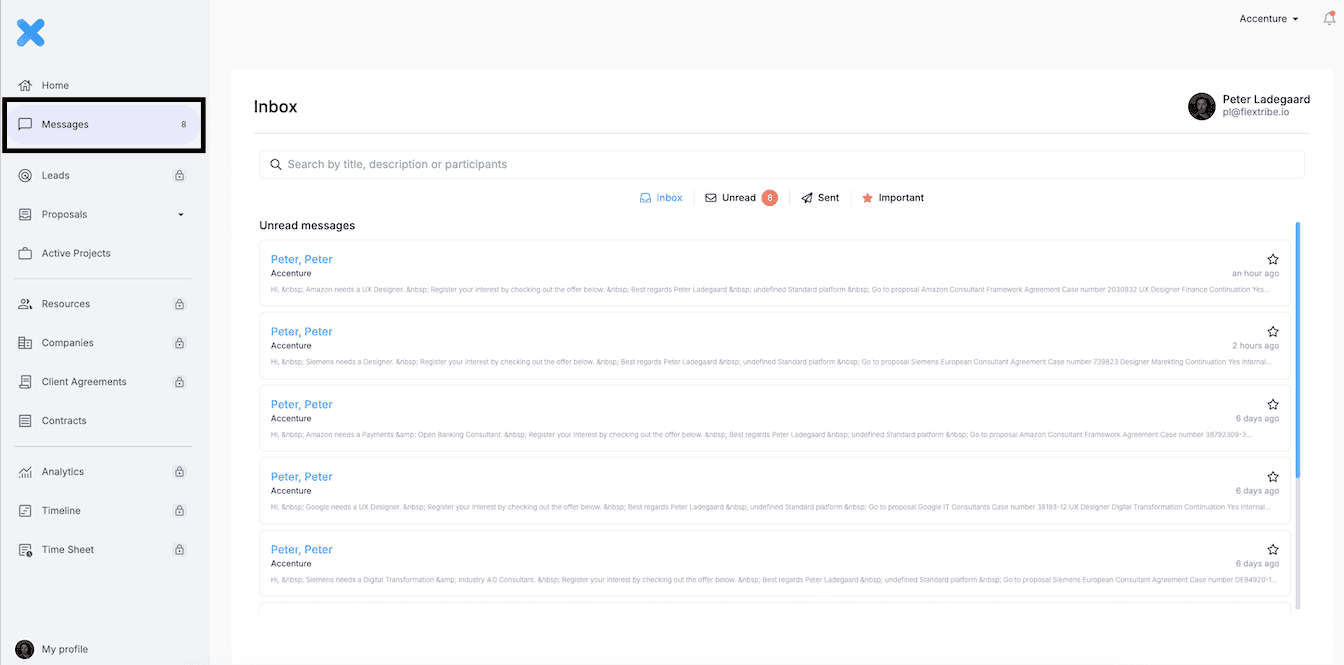Open the Accenture account dropdown

[x=1269, y=19]
